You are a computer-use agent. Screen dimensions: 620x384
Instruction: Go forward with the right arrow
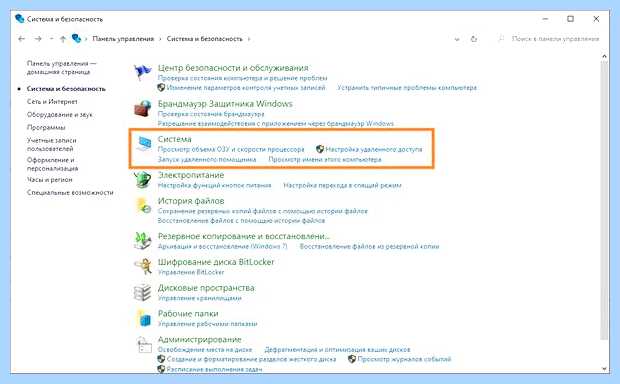pos(38,39)
